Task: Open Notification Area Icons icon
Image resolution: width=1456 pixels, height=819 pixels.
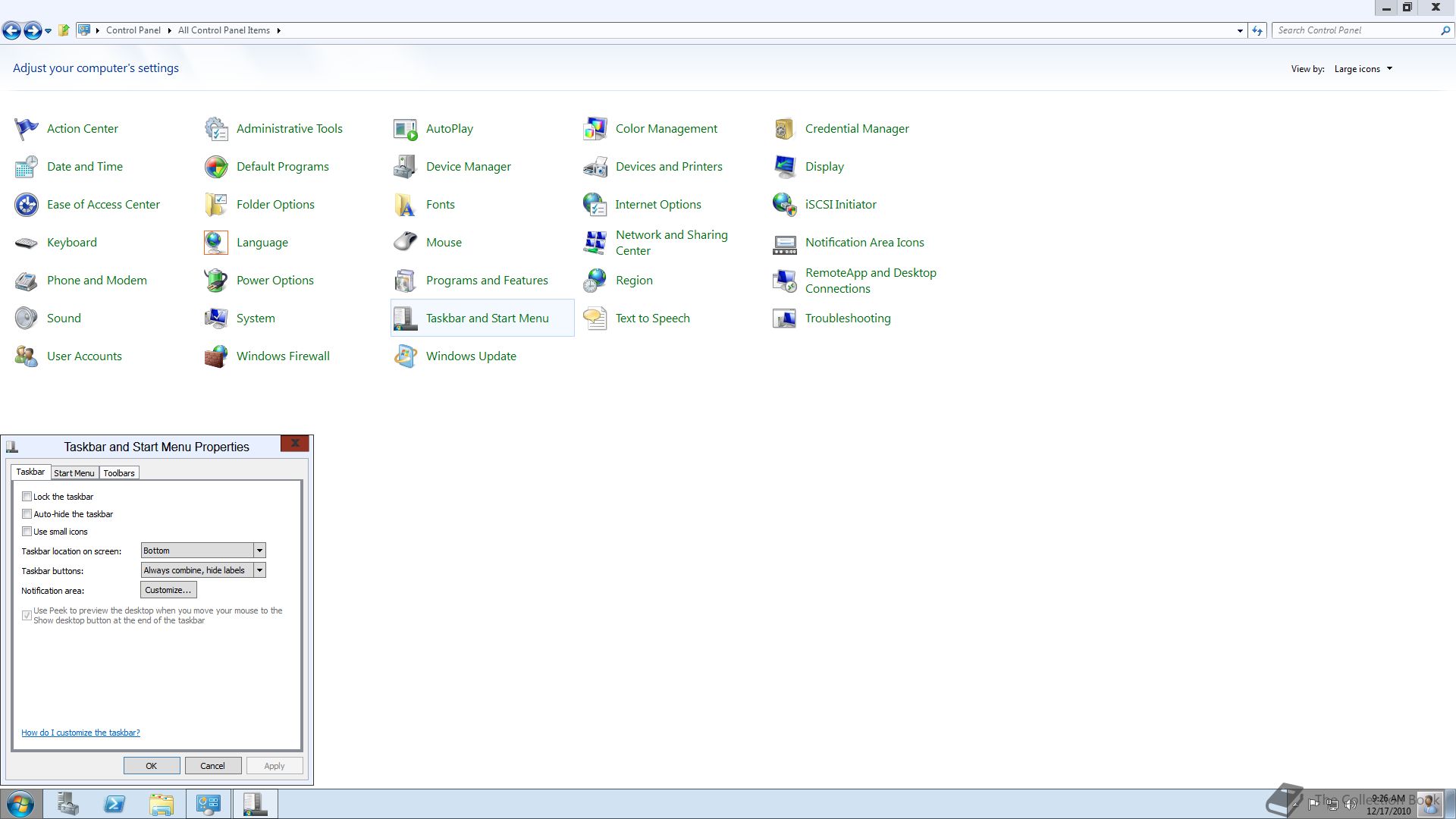Action: 785,243
